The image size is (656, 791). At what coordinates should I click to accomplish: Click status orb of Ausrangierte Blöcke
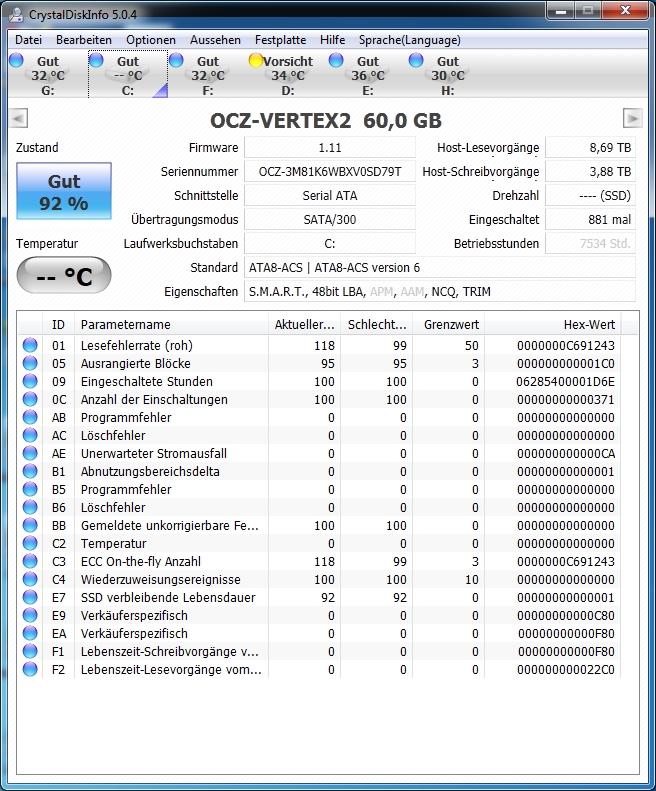(30, 363)
